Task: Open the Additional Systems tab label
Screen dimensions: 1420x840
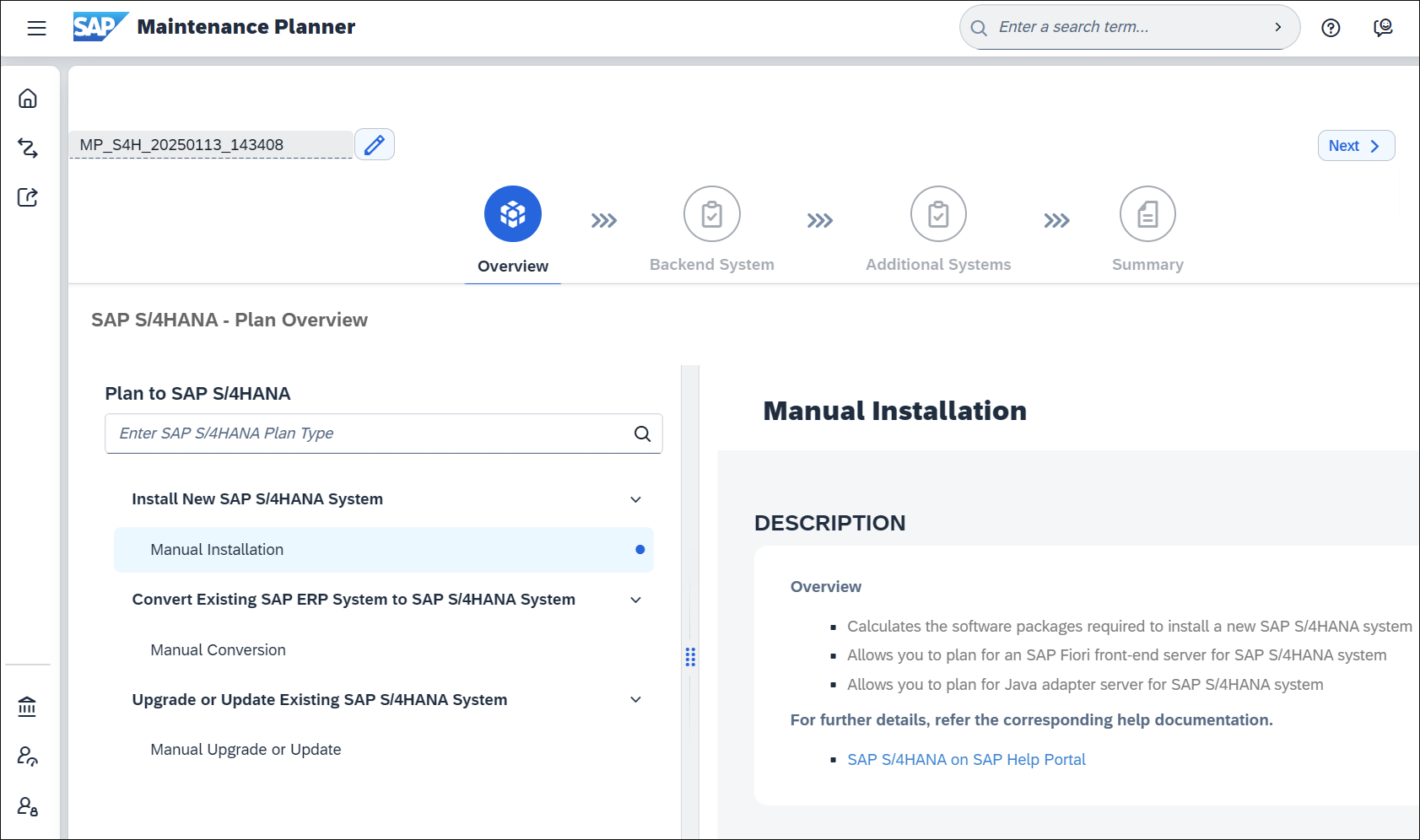Action: [x=938, y=265]
